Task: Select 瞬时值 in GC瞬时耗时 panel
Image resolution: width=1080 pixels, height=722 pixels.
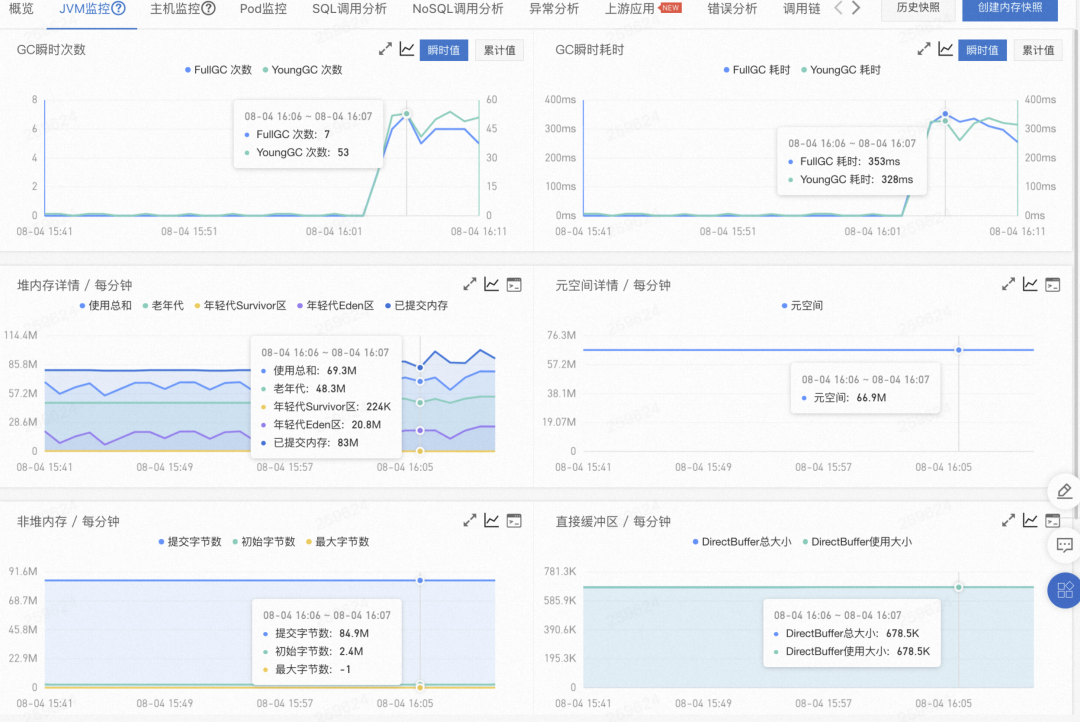Action: click(x=982, y=50)
